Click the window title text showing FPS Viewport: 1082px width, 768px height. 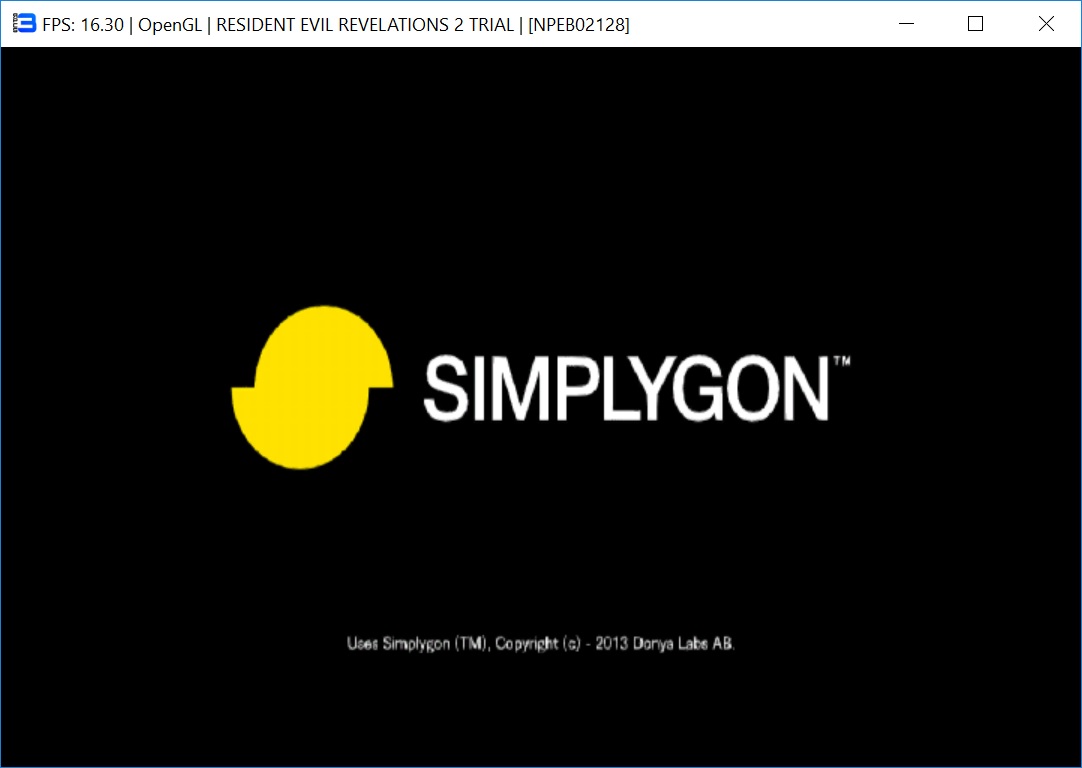pos(335,25)
